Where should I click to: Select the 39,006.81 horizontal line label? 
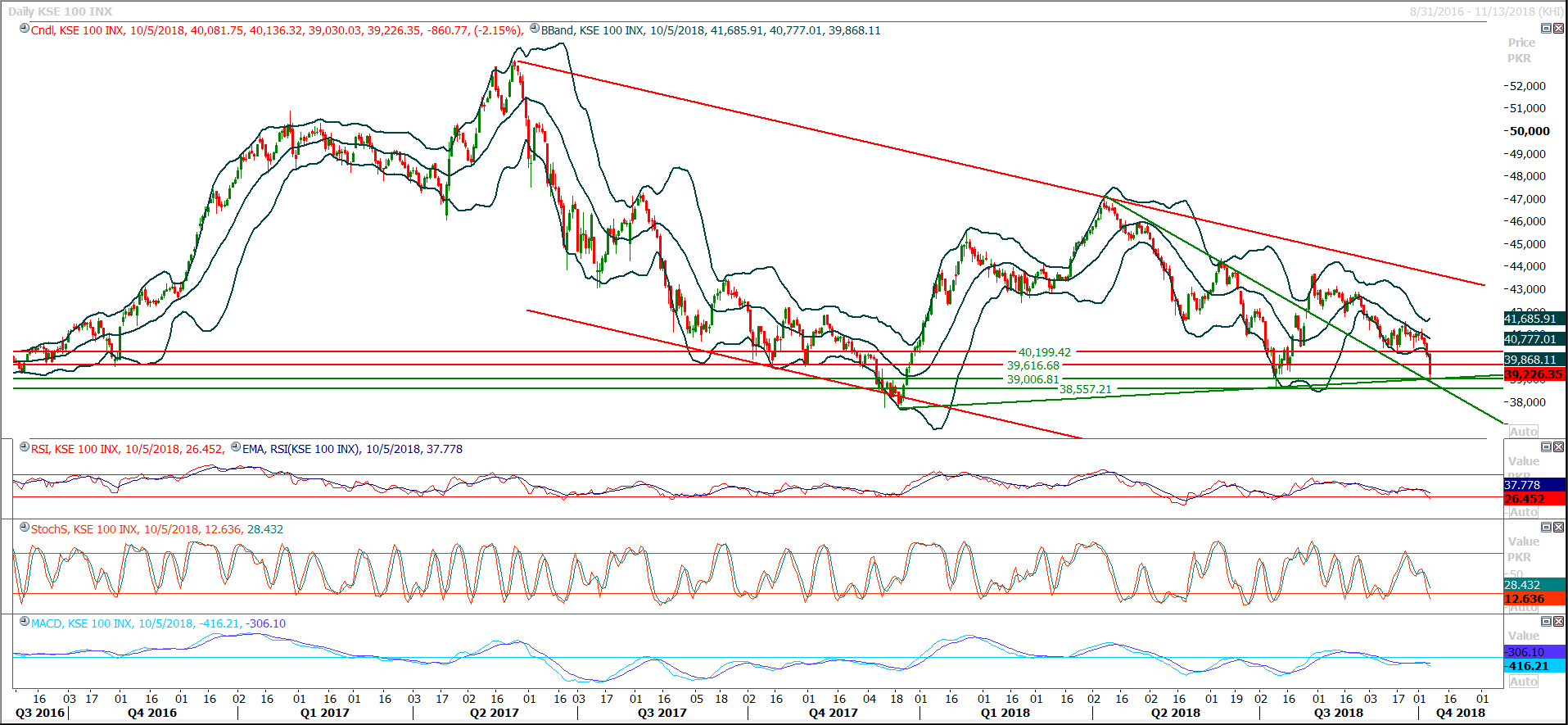click(1033, 379)
